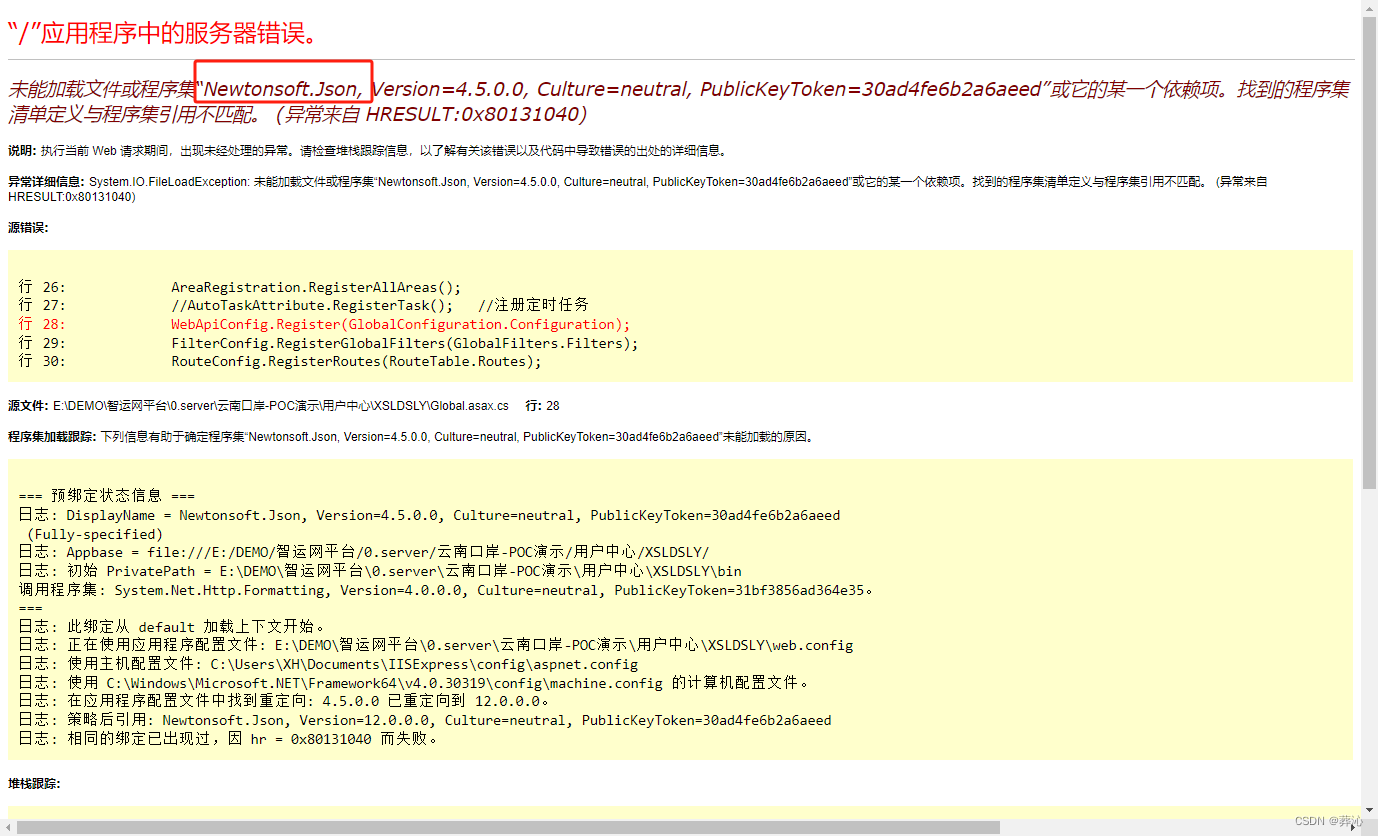Screen dimensions: 1378x836
Task: Select the "策略后引用: Newtonsoft.Json, Version=12.0.0.0" line
Action: tap(425, 720)
